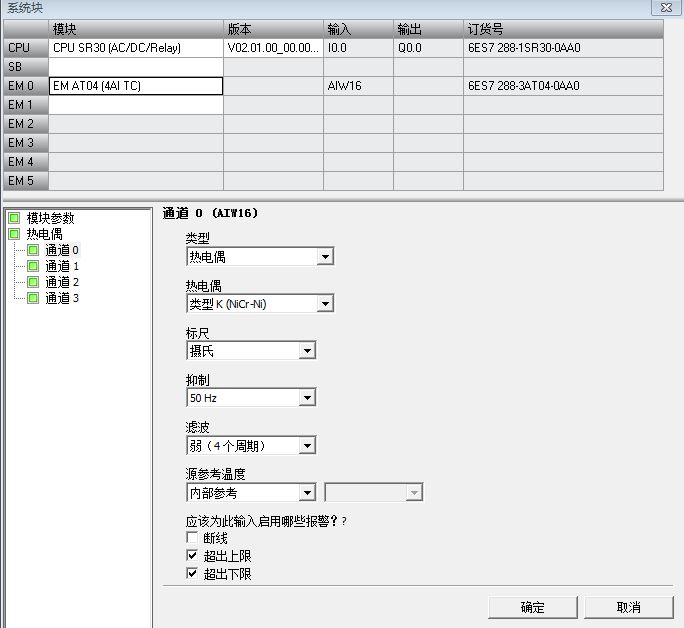Uncheck the 超出上限 alarm checkbox
684x628 pixels.
(x=193, y=556)
